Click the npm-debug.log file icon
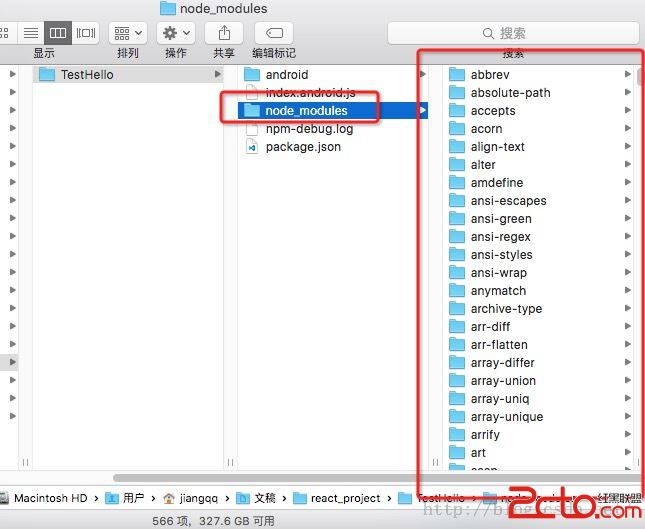Viewport: 645px width, 529px height. pos(252,129)
